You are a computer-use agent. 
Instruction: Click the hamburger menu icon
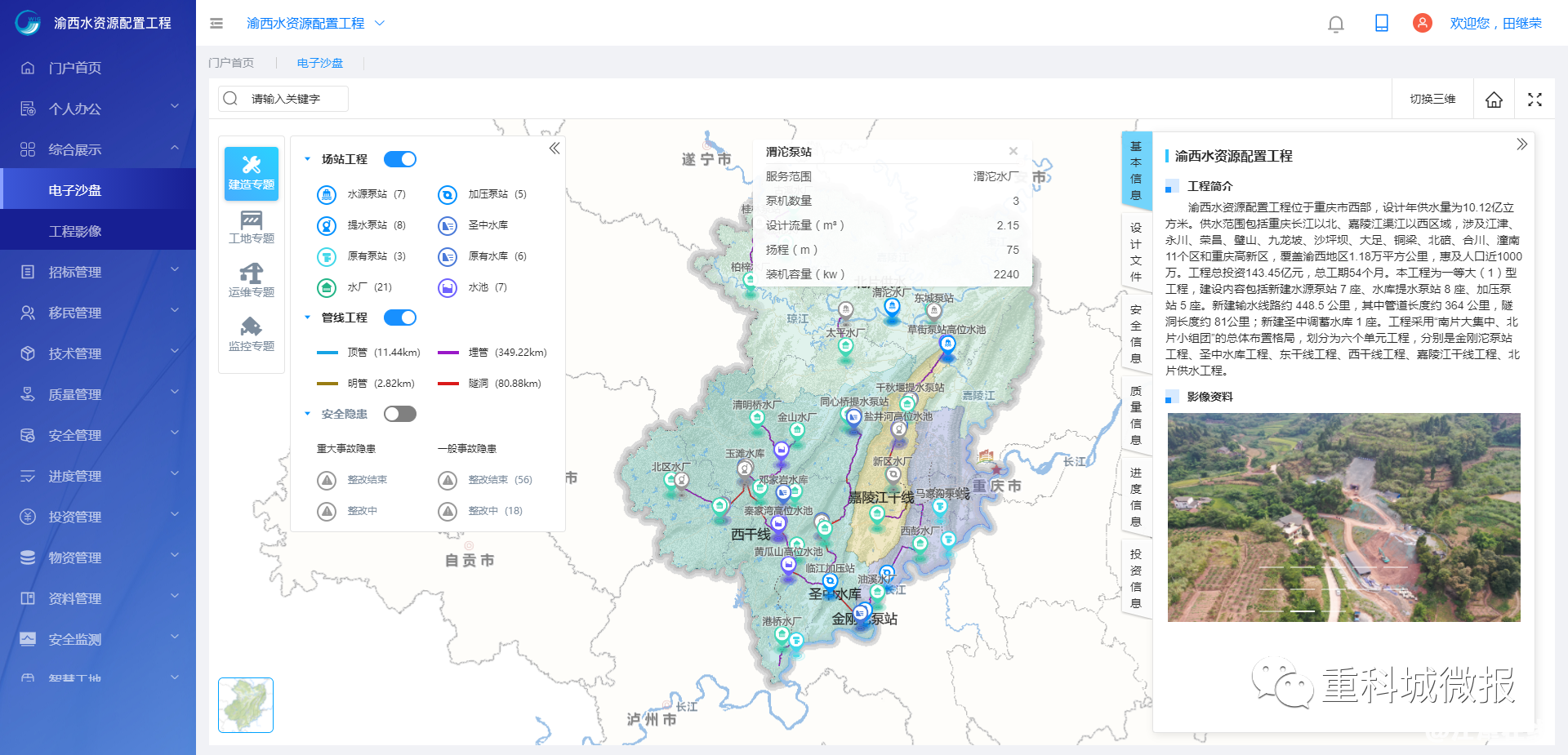pyautogui.click(x=216, y=24)
